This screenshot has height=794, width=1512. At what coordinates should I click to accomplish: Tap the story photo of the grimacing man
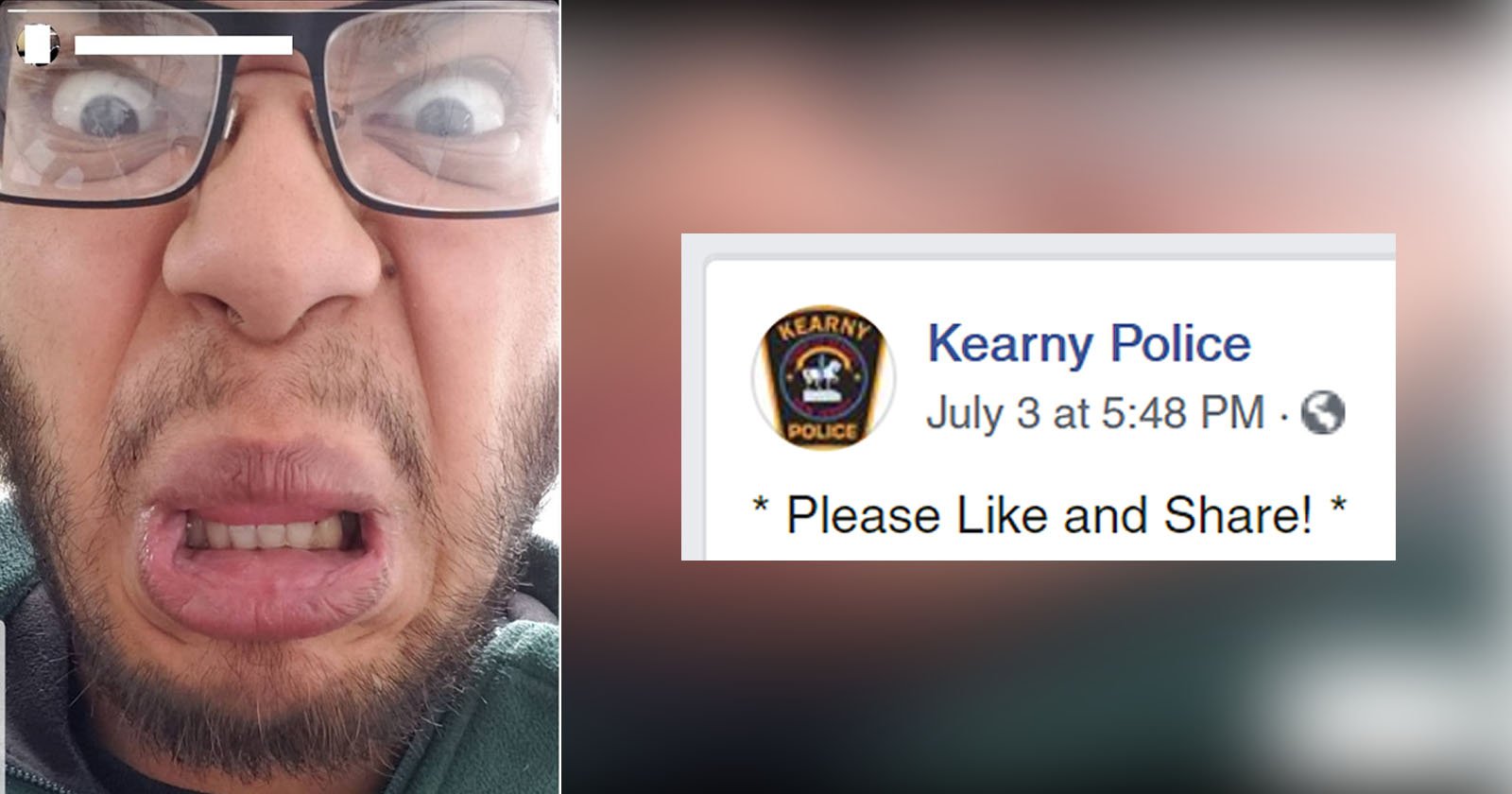click(x=280, y=397)
